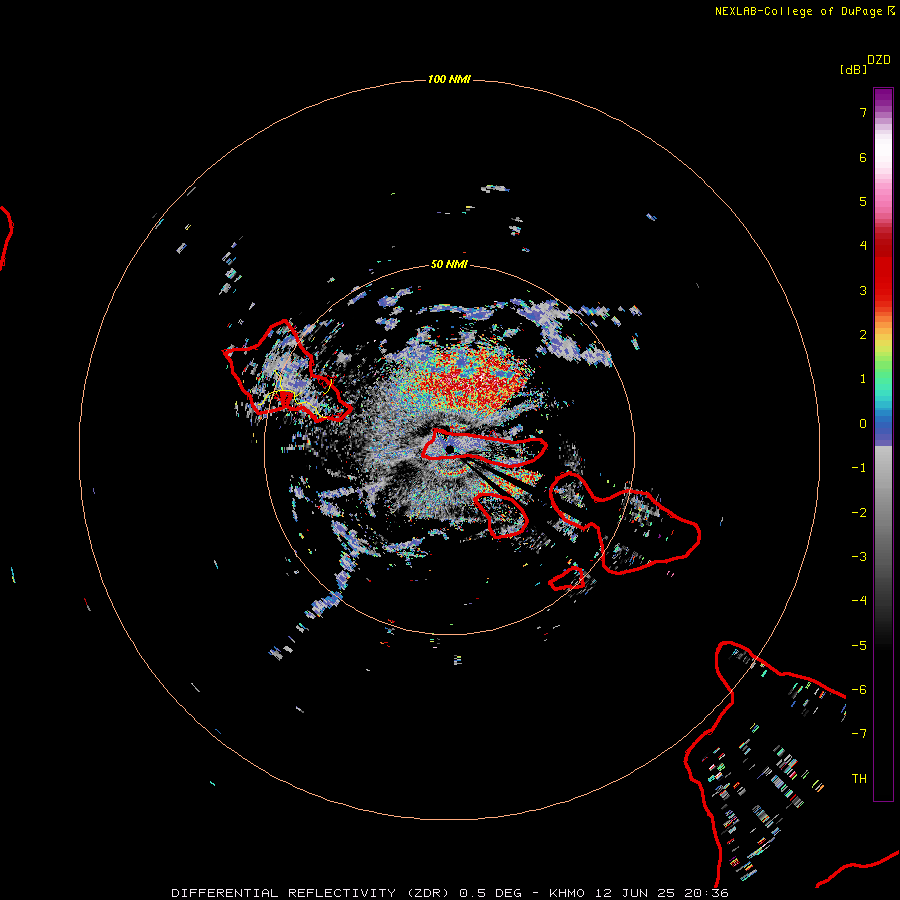Click the [dB] units label
This screenshot has height=900, width=900.
pos(853,69)
